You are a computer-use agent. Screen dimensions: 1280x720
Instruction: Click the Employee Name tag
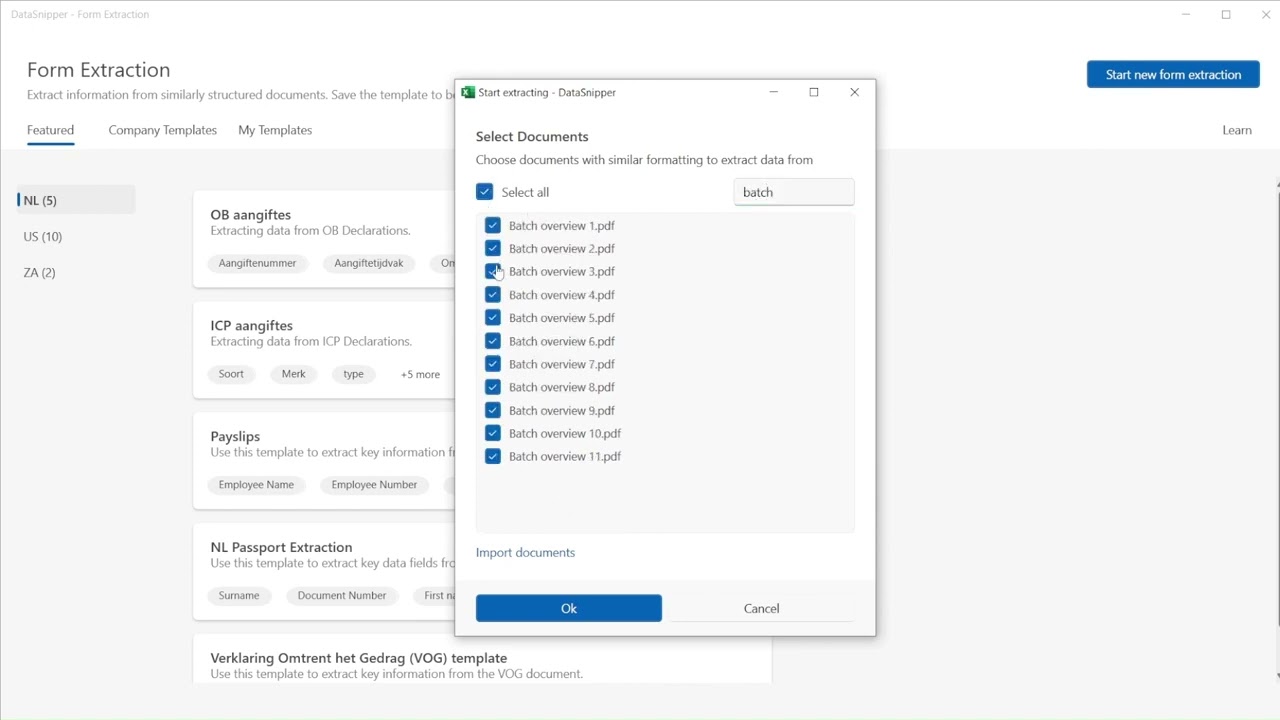tap(256, 485)
